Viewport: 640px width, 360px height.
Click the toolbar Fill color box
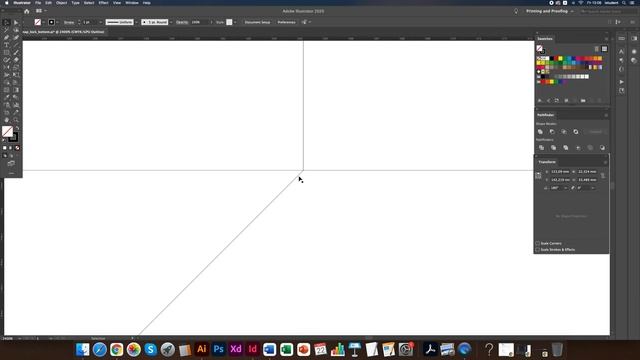click(x=7, y=131)
